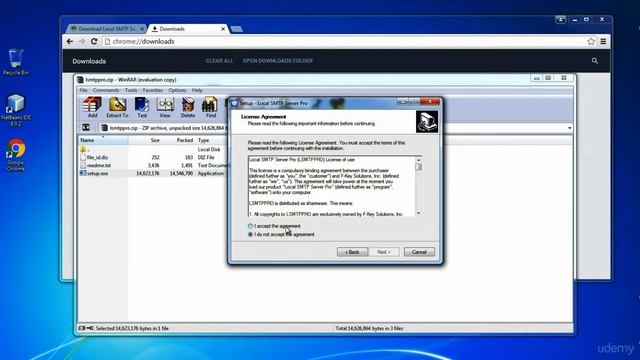Image resolution: width=640 pixels, height=360 pixels.
Task: Click the WinRAR status bar drive icon
Action: (82, 328)
